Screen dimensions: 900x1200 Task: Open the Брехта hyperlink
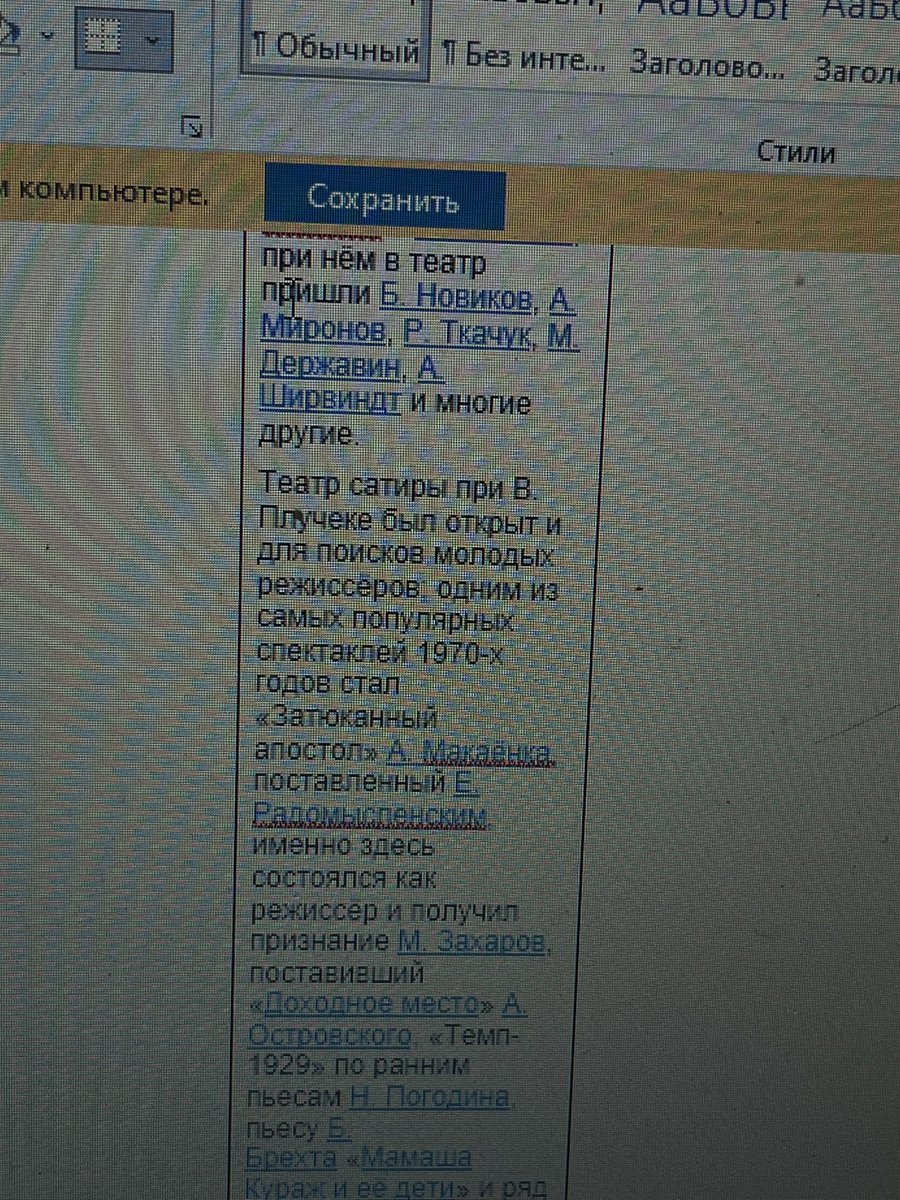(x=290, y=1157)
